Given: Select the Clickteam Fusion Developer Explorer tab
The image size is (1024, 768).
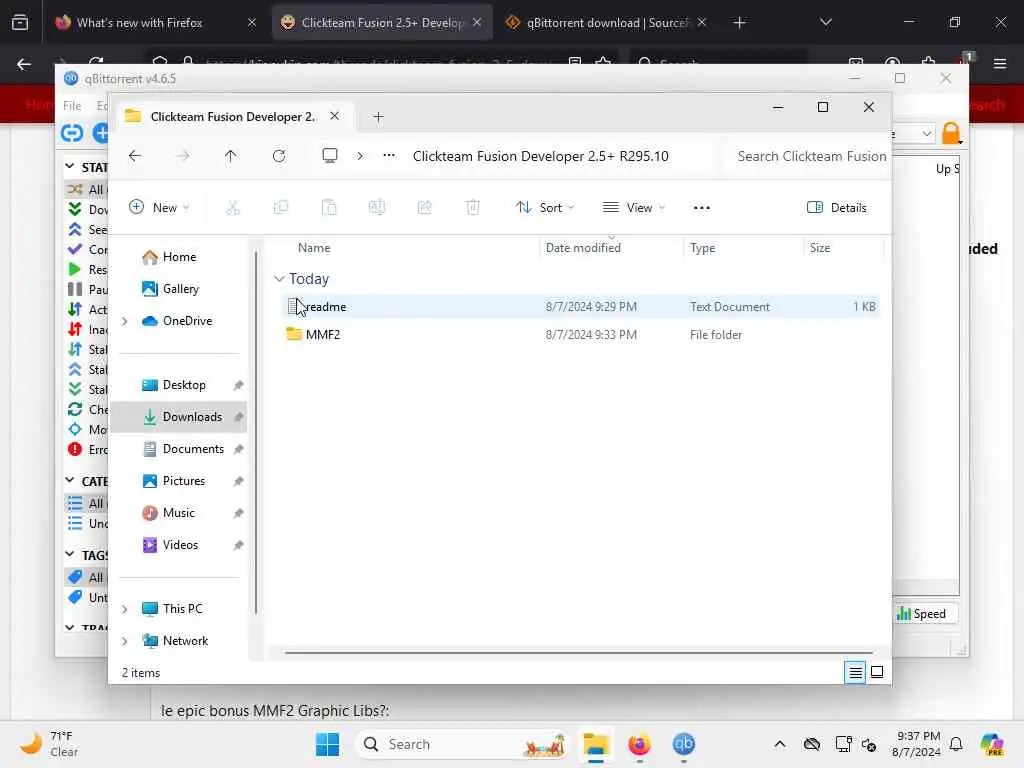Looking at the screenshot, I should 232,116.
